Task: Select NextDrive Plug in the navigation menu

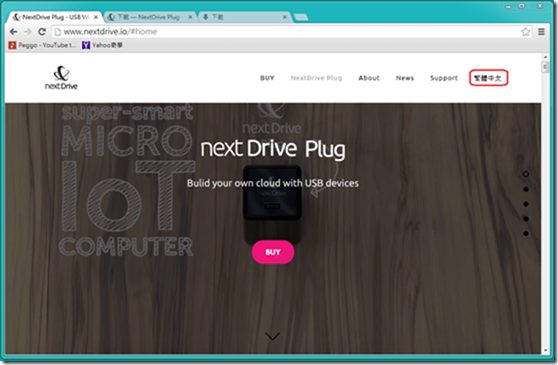Action: pyautogui.click(x=316, y=78)
